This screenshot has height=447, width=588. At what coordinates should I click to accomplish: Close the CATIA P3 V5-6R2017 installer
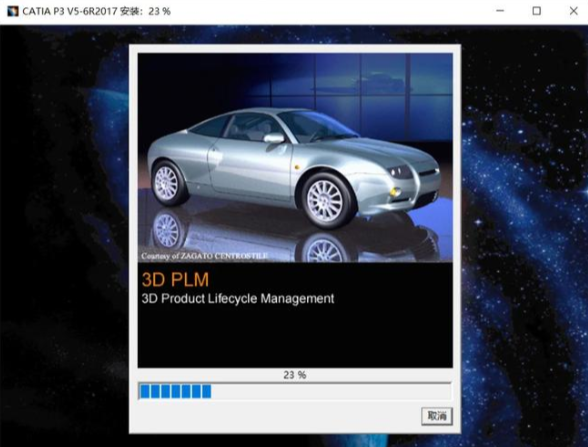(574, 11)
